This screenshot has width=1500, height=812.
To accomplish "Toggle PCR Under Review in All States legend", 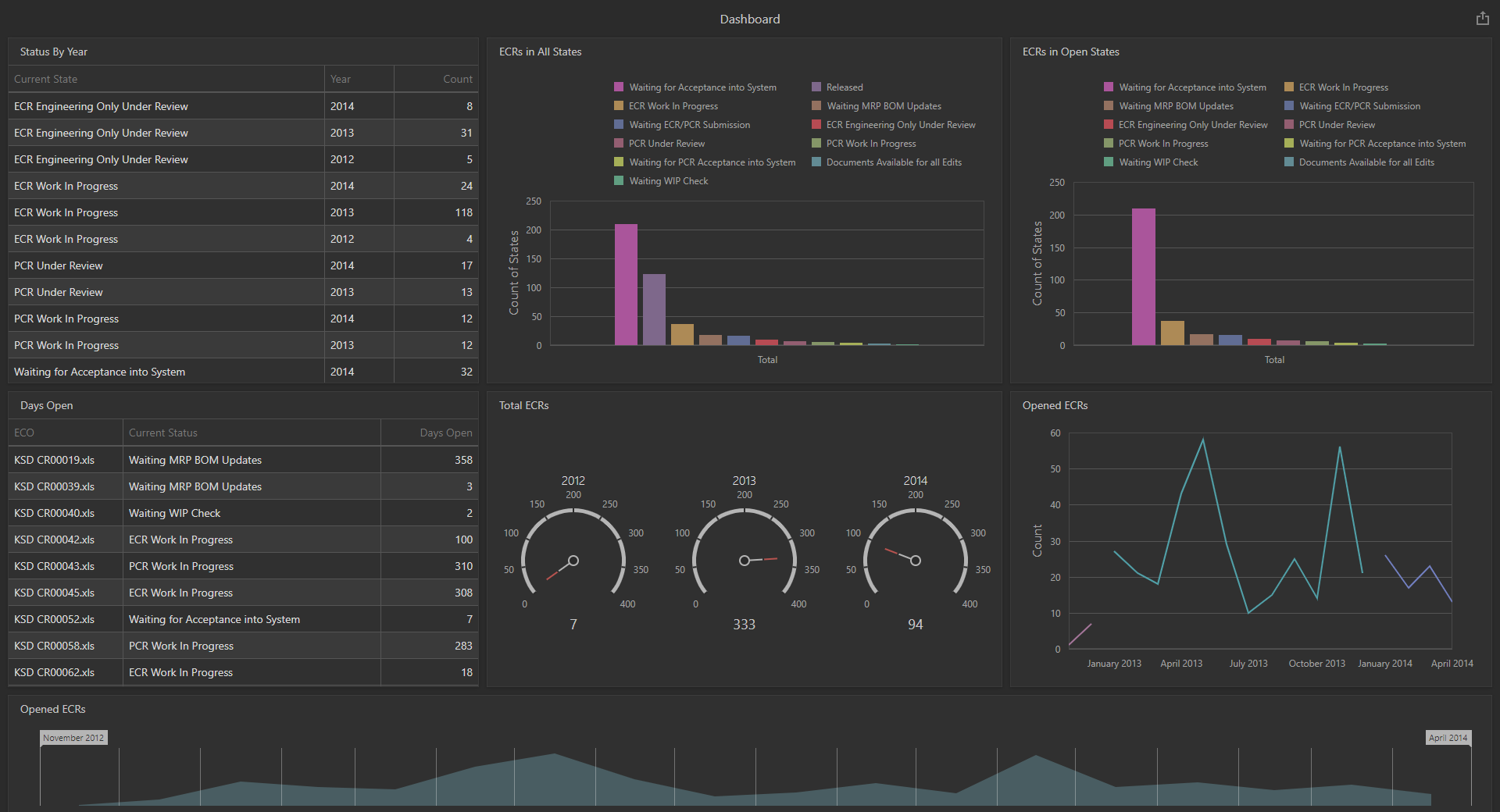I will (659, 143).
